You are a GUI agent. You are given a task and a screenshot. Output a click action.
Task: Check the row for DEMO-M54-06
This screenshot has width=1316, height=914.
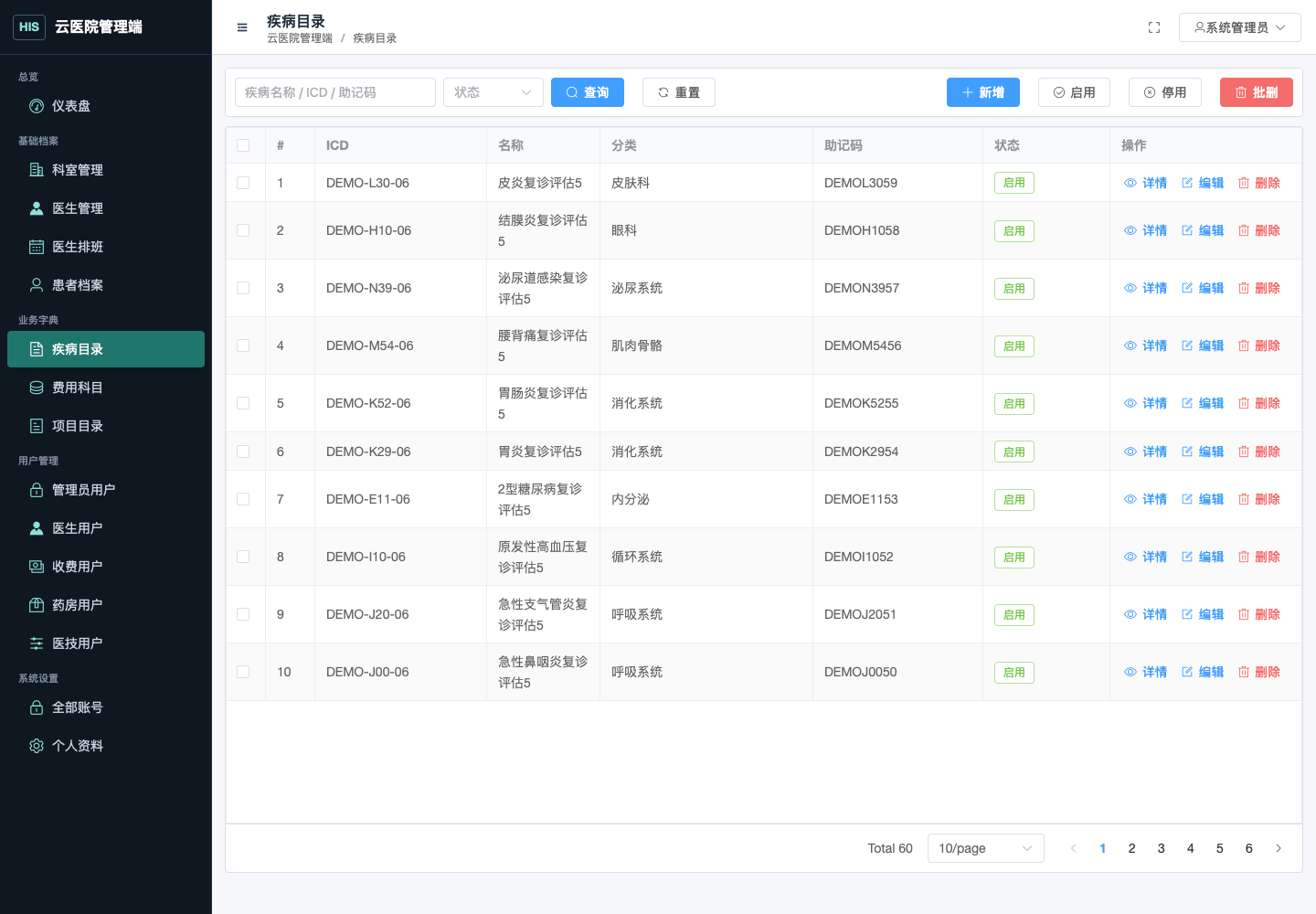(243, 345)
